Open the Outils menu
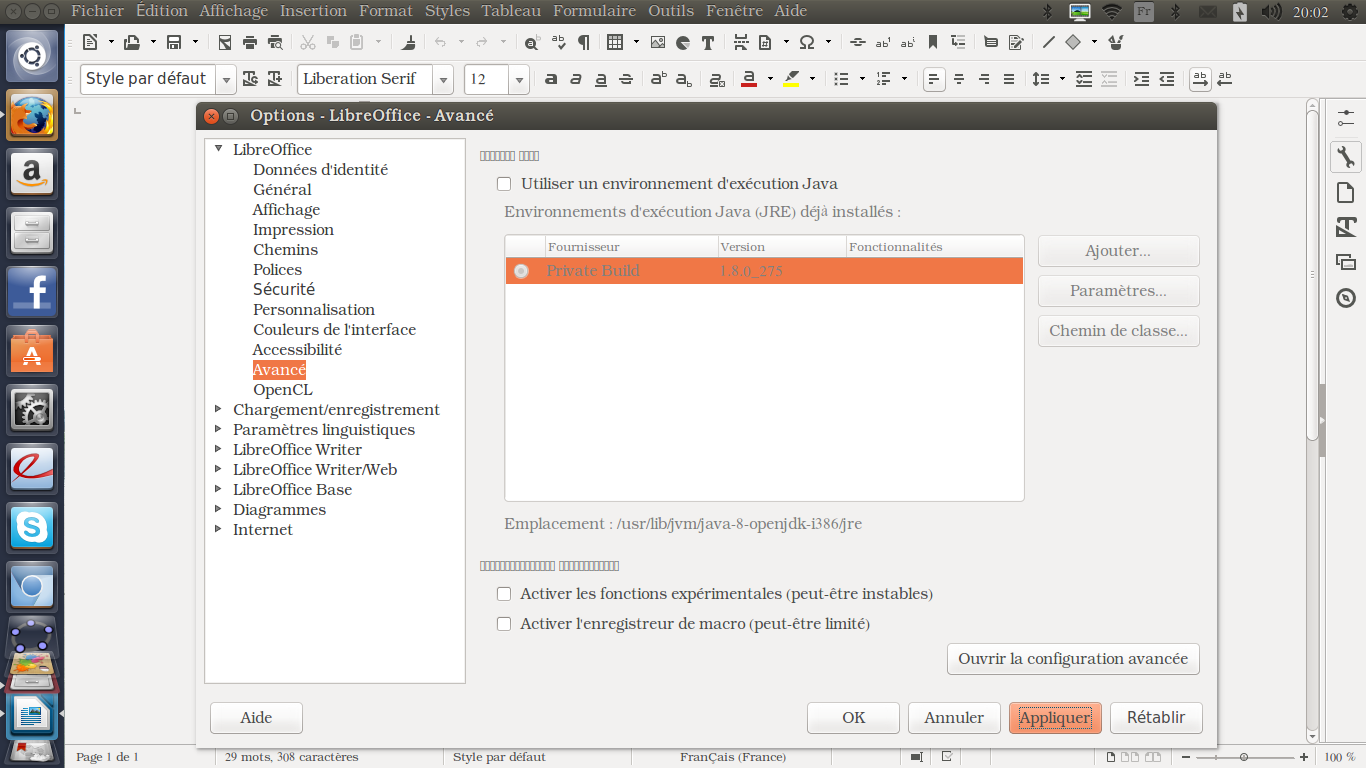 (670, 11)
